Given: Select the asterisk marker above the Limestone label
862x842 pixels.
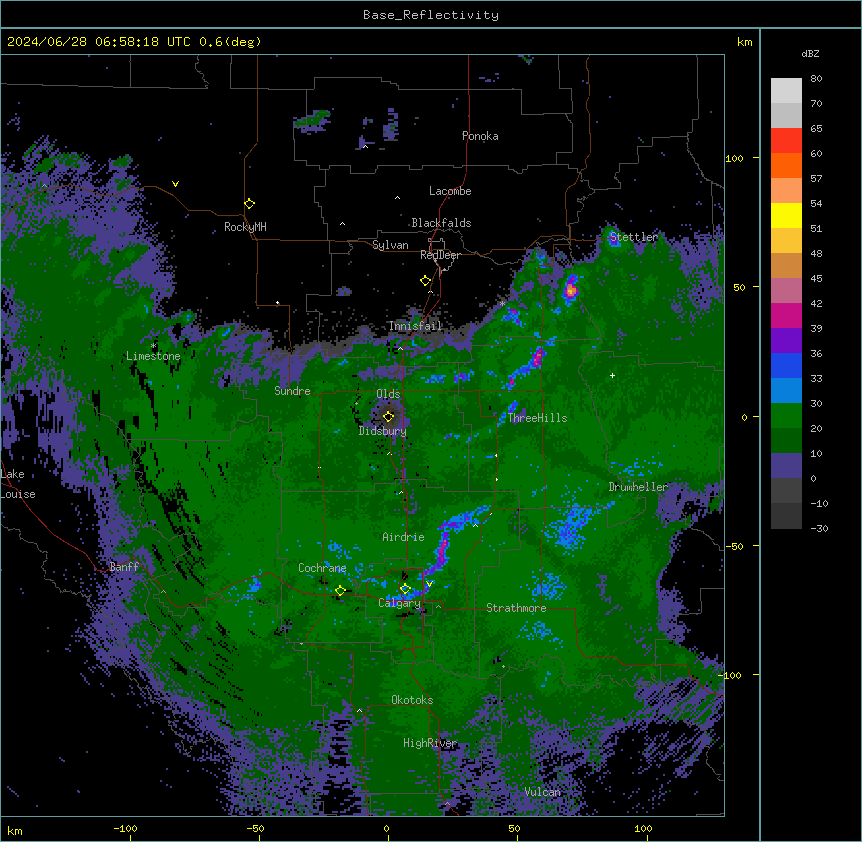Looking at the screenshot, I should (153, 346).
